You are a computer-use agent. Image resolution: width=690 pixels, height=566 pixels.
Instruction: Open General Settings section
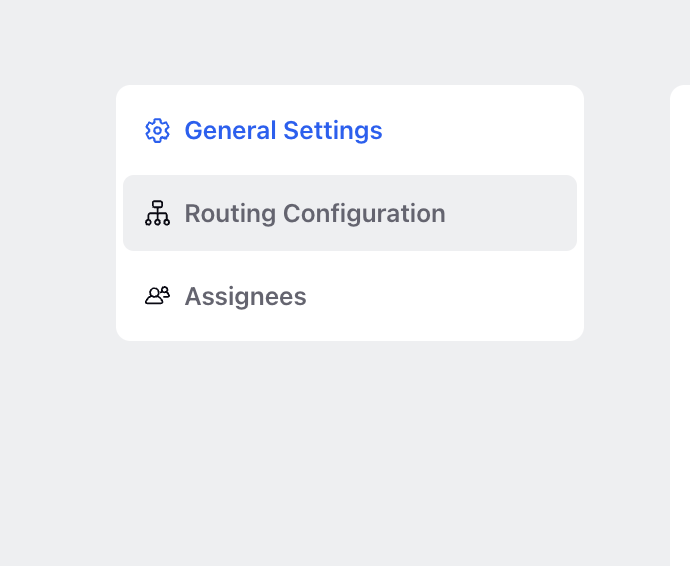pos(350,130)
